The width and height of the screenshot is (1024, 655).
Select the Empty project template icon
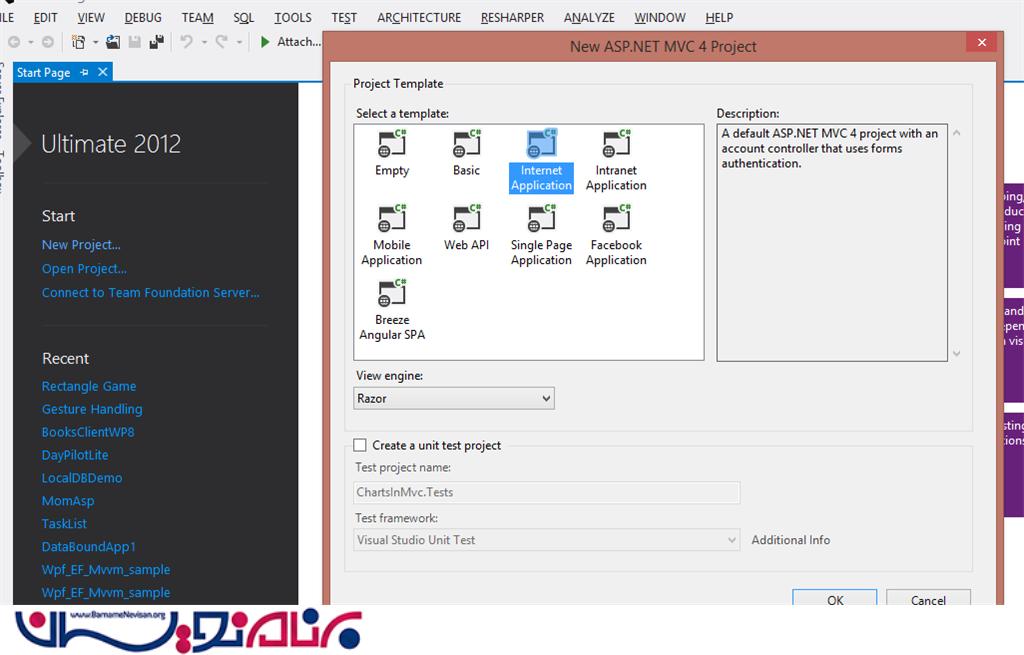(x=391, y=146)
